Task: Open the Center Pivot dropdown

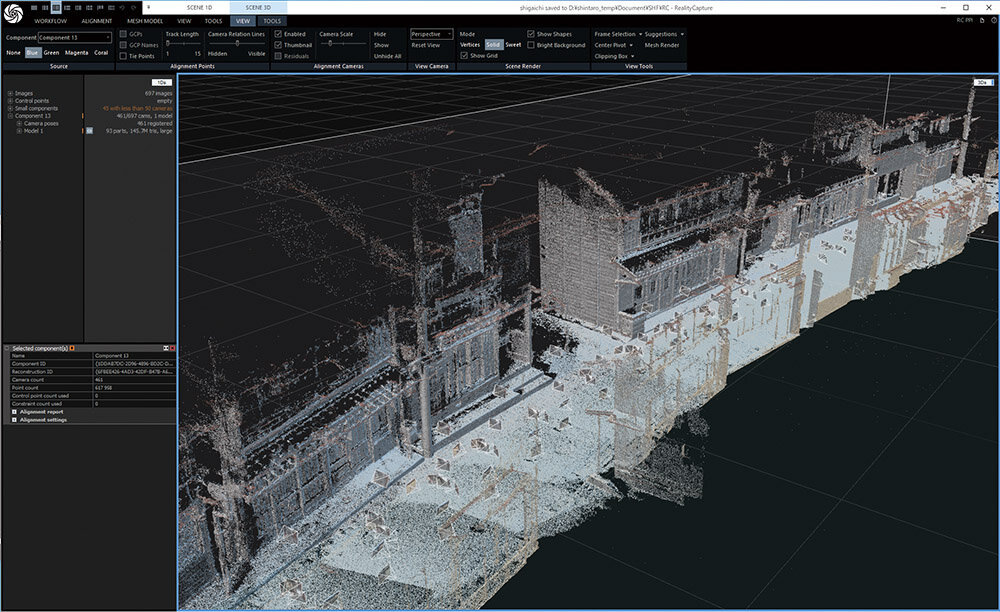Action: click(614, 45)
